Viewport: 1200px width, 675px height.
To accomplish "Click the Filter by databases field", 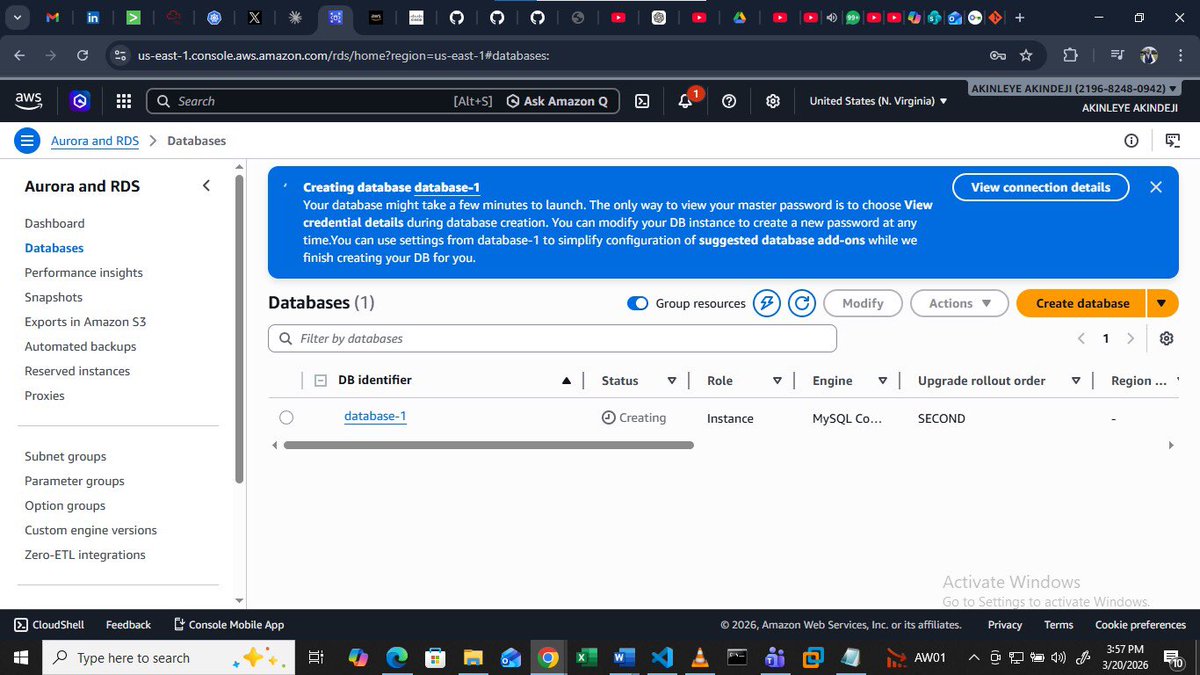I will (552, 338).
